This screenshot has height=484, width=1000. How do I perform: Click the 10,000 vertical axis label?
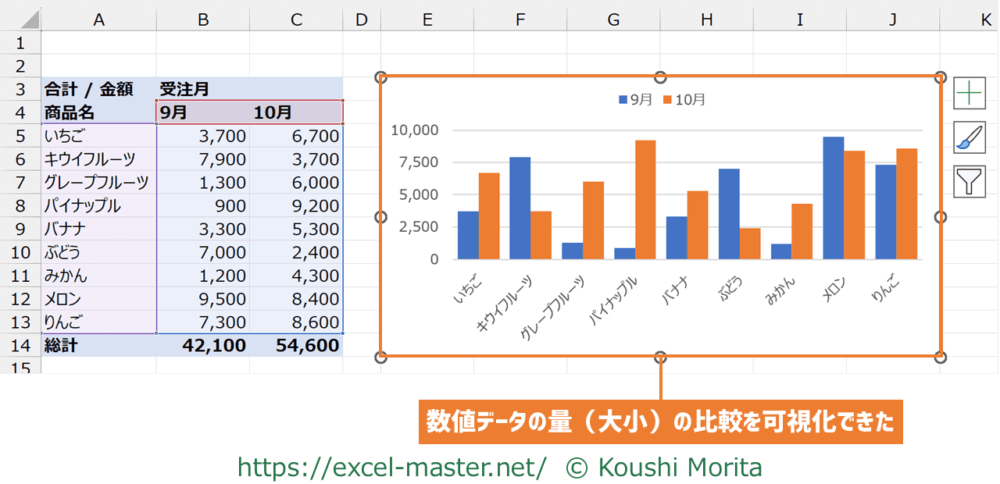[414, 130]
